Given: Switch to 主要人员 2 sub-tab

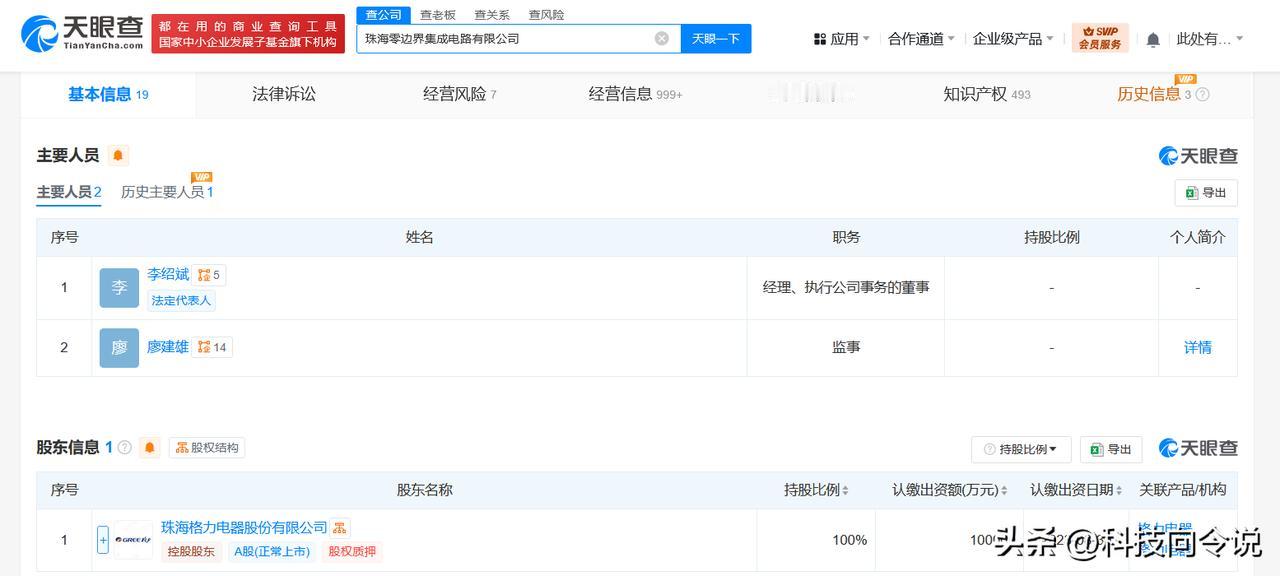Looking at the screenshot, I should (69, 192).
